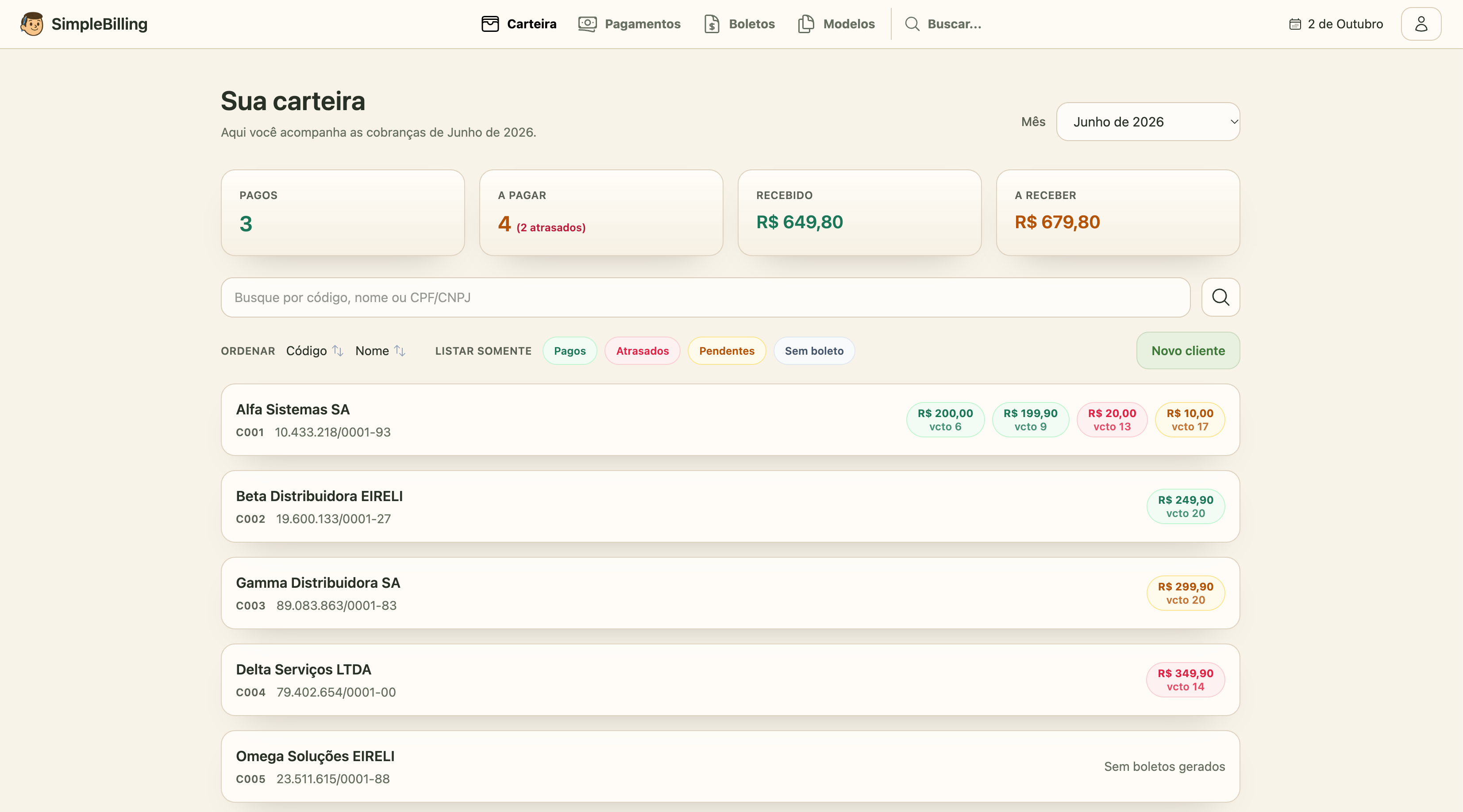Click the 2 de Outubro date label
The height and width of the screenshot is (812, 1463).
click(x=1345, y=24)
